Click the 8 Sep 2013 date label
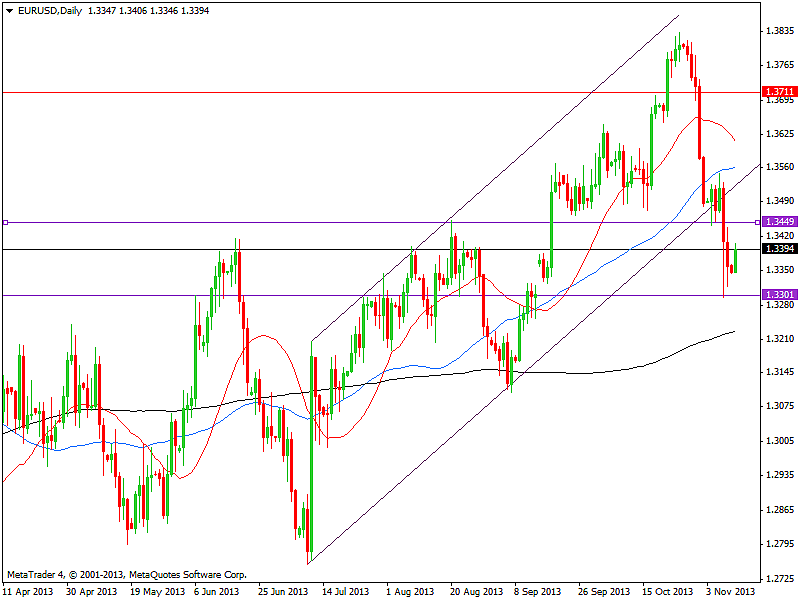 [537, 591]
